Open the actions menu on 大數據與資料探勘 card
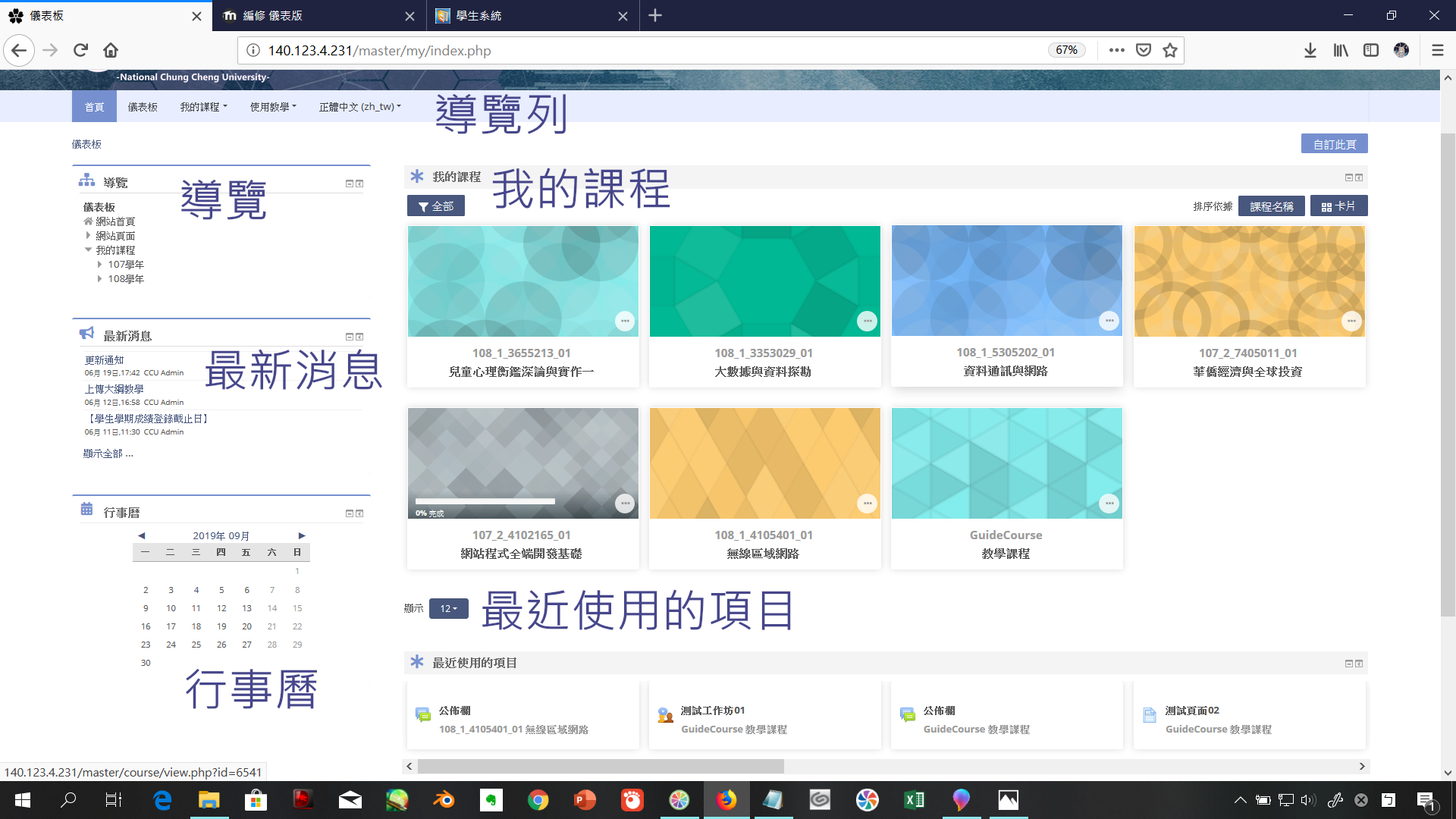This screenshot has width=1456, height=819. [867, 321]
